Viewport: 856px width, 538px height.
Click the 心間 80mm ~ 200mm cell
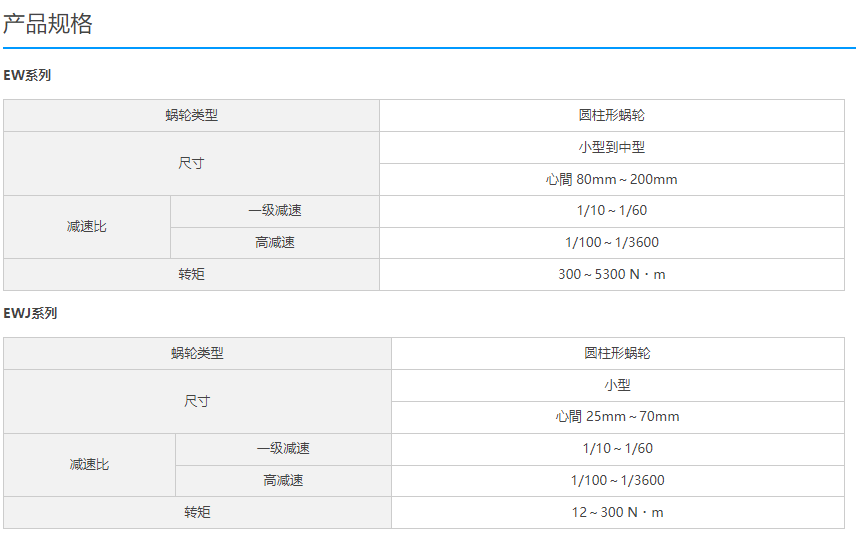tap(612, 180)
